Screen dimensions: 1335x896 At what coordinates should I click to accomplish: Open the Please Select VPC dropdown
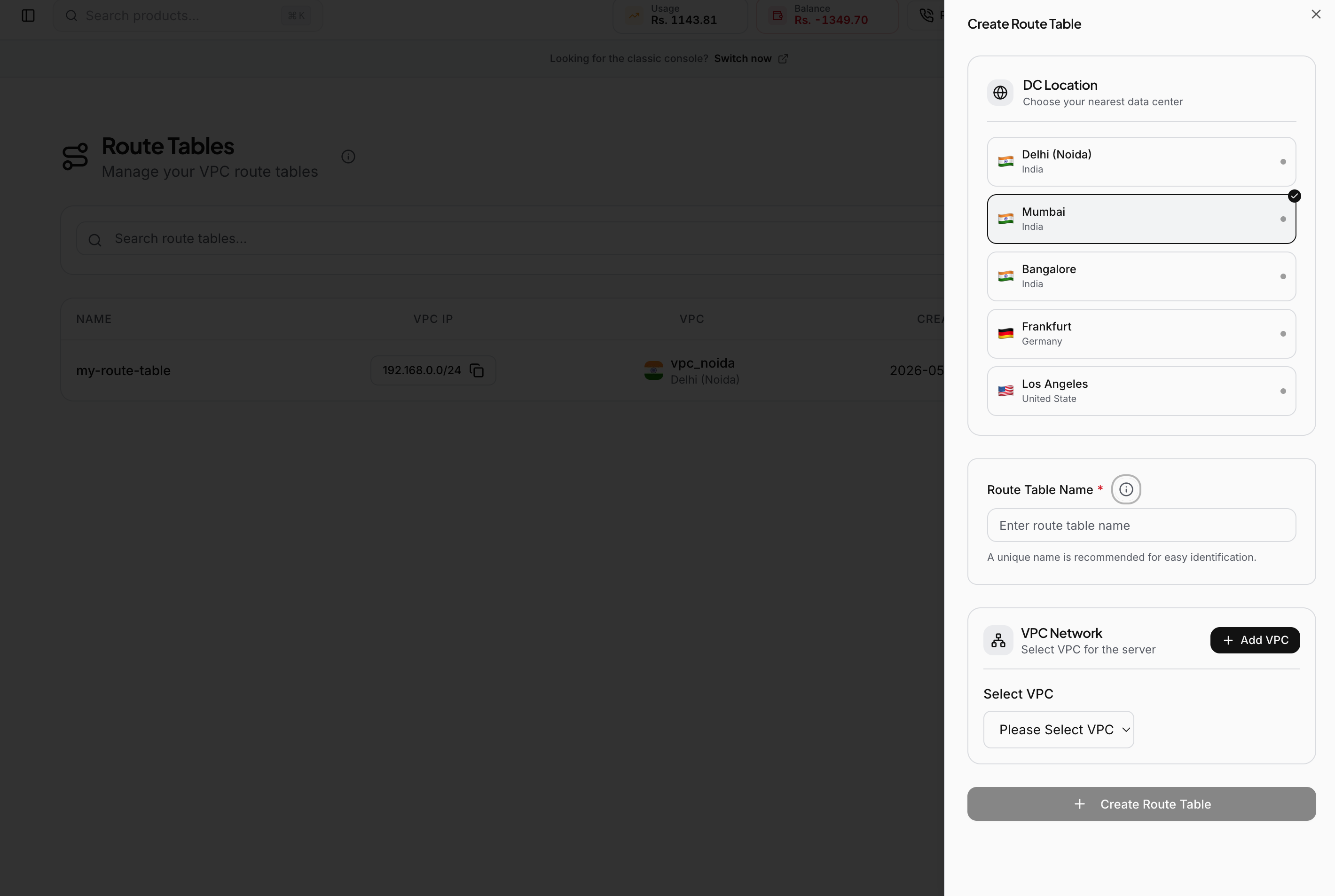pyautogui.click(x=1058, y=730)
